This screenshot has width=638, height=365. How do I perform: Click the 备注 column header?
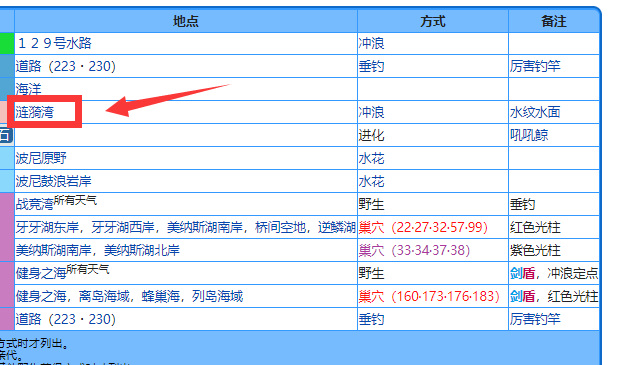[554, 21]
